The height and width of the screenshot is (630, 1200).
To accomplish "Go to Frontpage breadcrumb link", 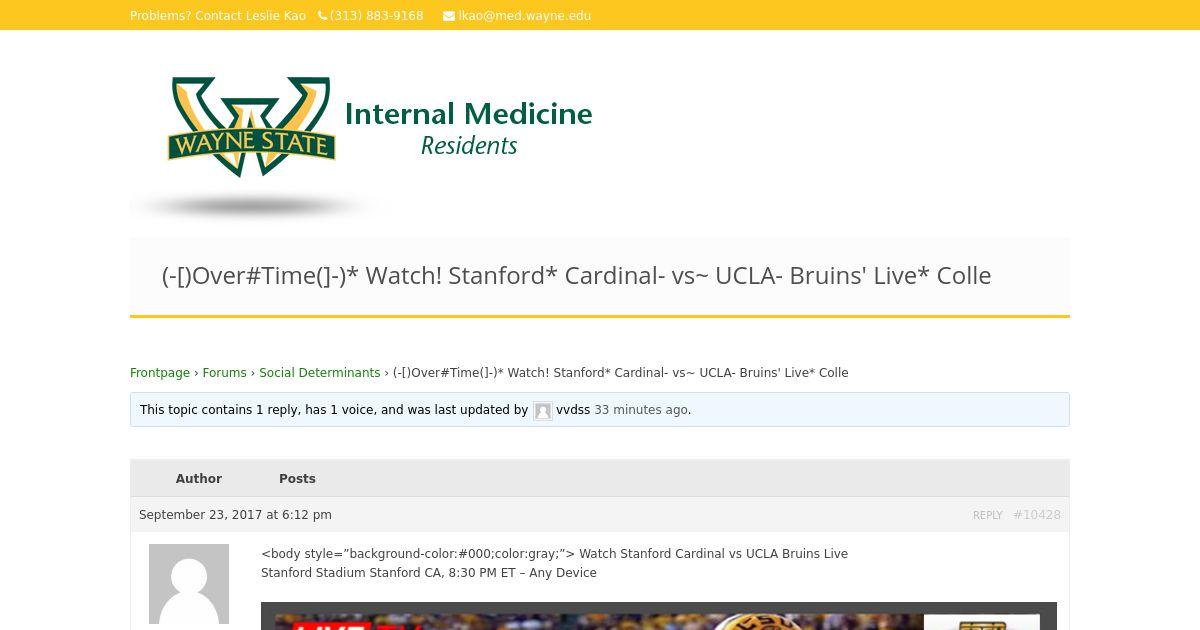I will pyautogui.click(x=160, y=373).
